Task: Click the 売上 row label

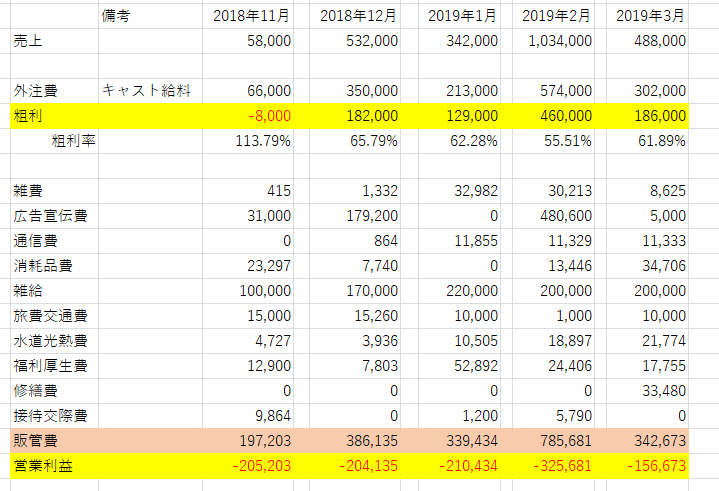Action: 28,40
